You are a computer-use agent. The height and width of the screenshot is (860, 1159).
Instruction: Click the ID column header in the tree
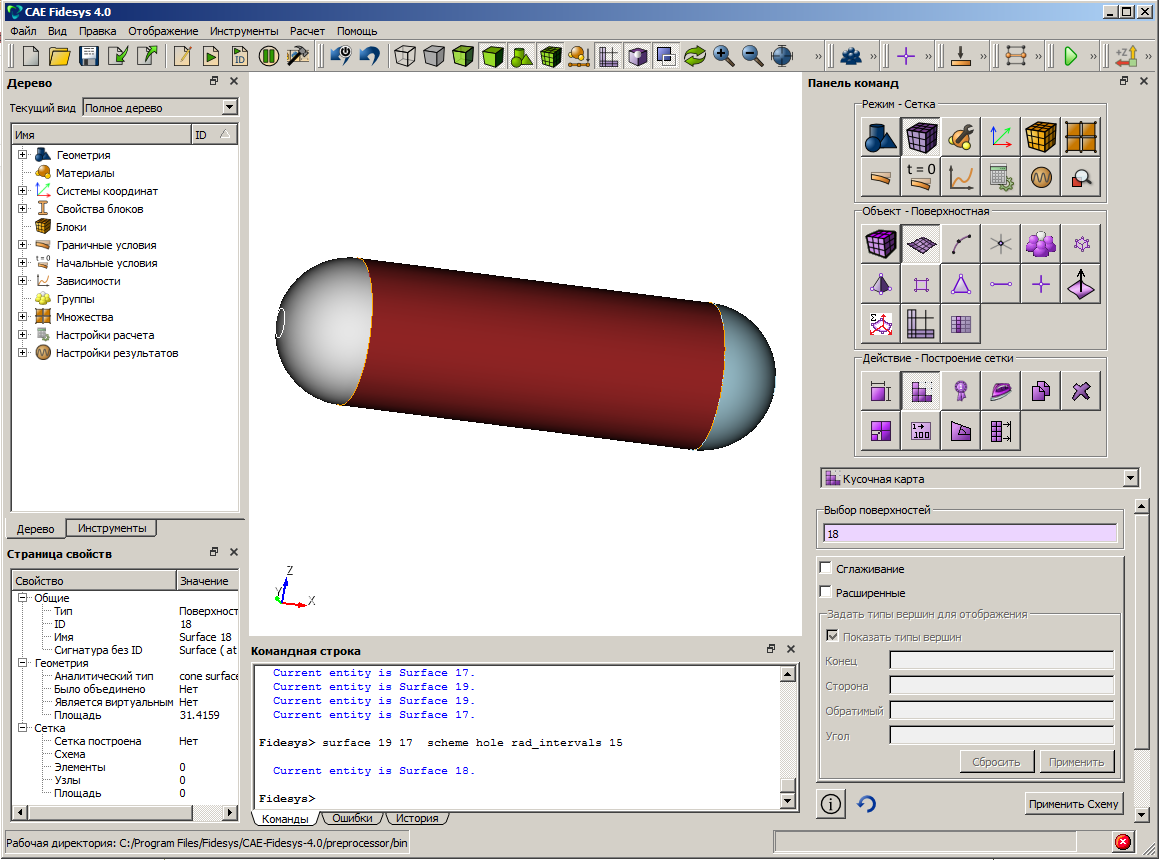pos(214,135)
